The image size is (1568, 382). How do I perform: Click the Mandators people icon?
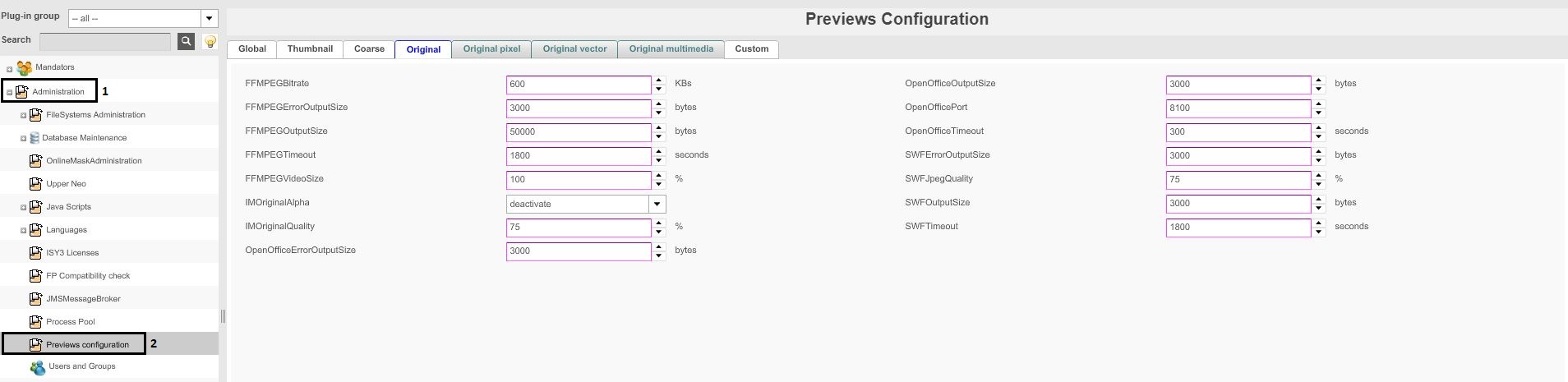click(25, 68)
